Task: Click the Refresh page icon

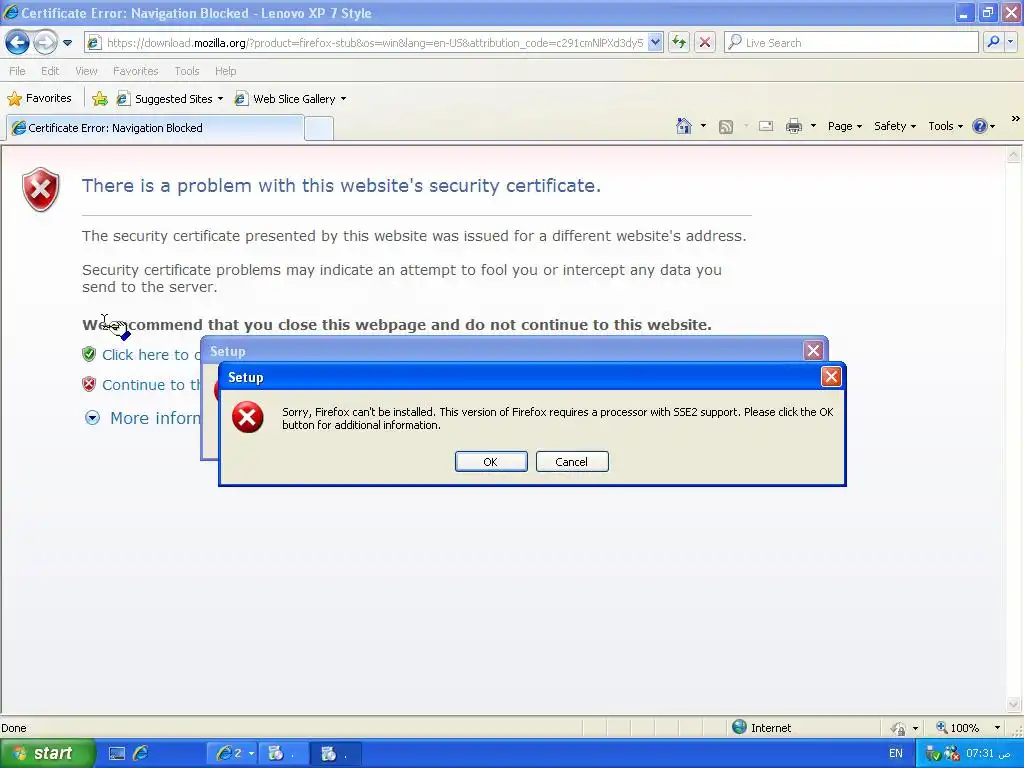Action: pos(679,43)
